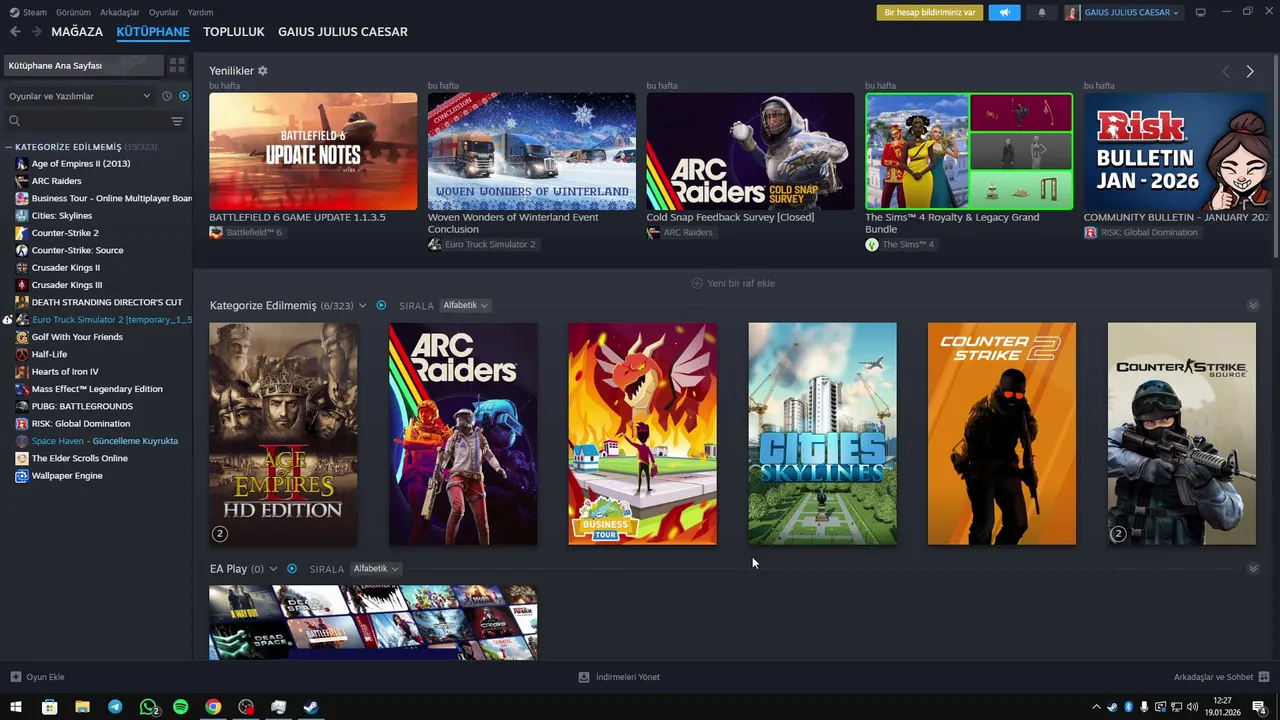
Task: Open Oyunlar ve Yazılımlar filter dropdown
Action: point(80,96)
